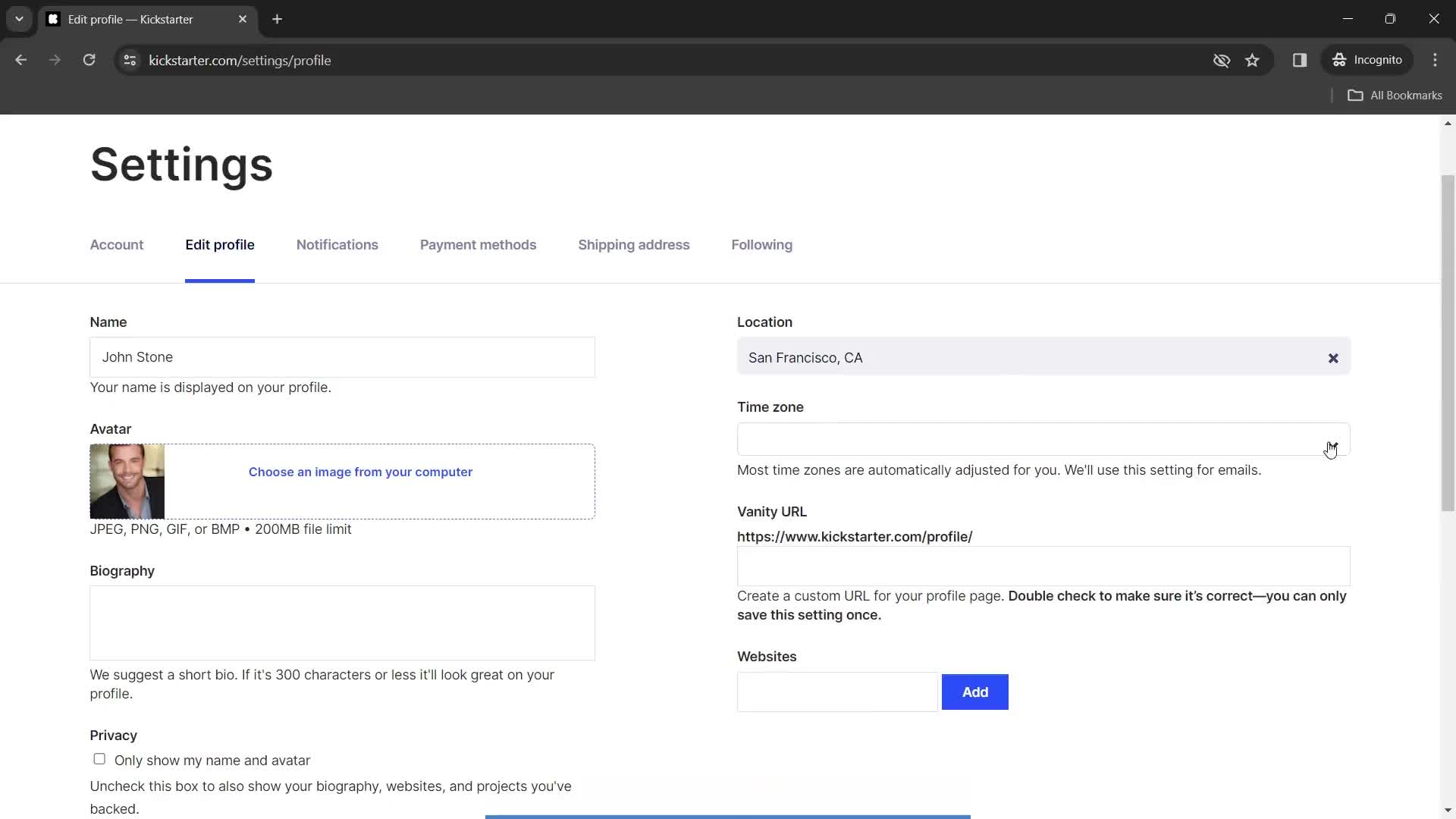Open the Chrome three-dot menu
Screen dimensions: 1456x819
coord(1435,60)
